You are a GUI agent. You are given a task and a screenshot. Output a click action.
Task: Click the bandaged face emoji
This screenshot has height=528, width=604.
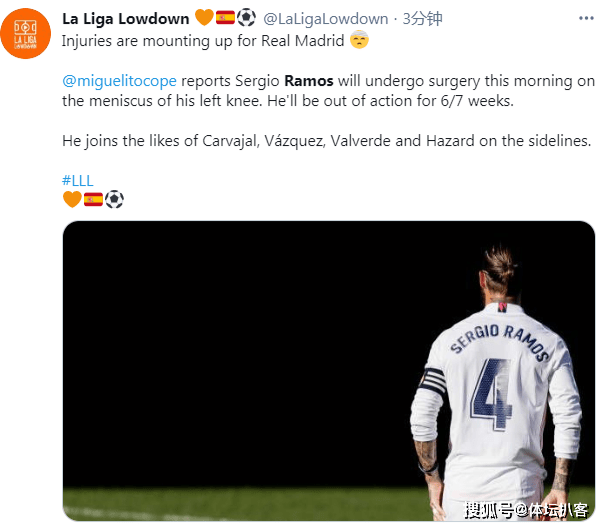point(359,39)
